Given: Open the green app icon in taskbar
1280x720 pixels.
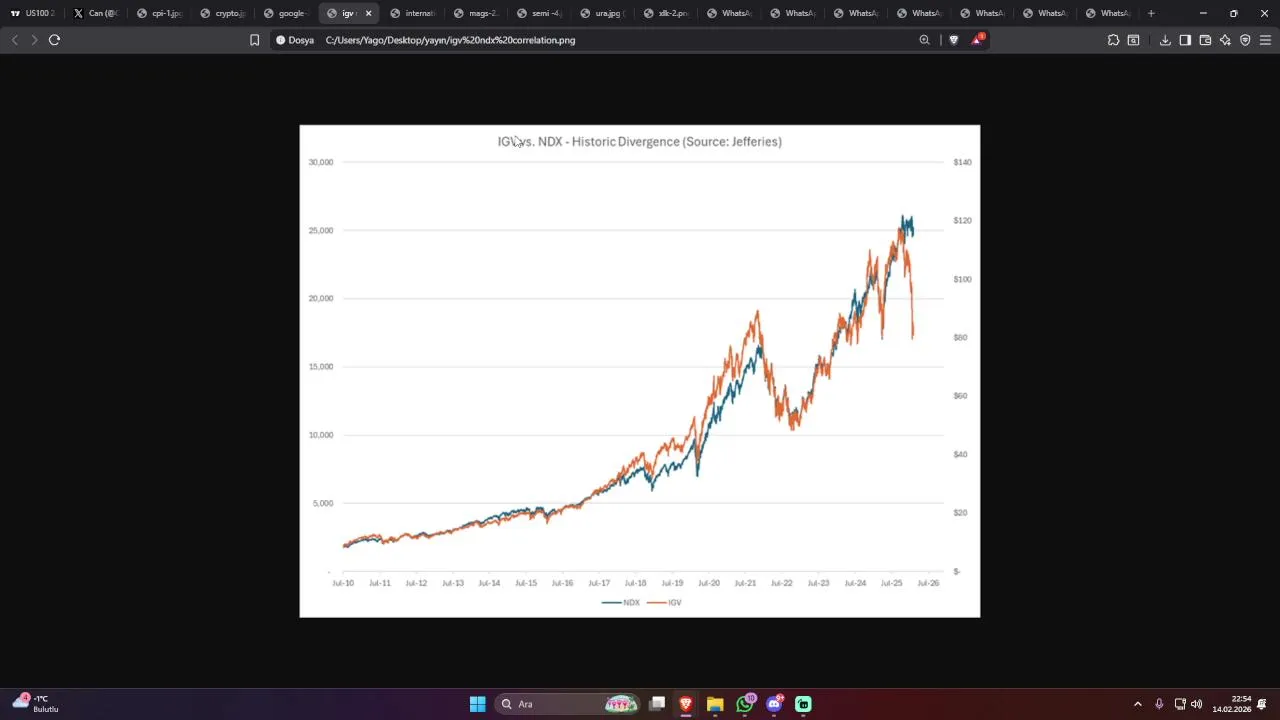Looking at the screenshot, I should [x=803, y=704].
